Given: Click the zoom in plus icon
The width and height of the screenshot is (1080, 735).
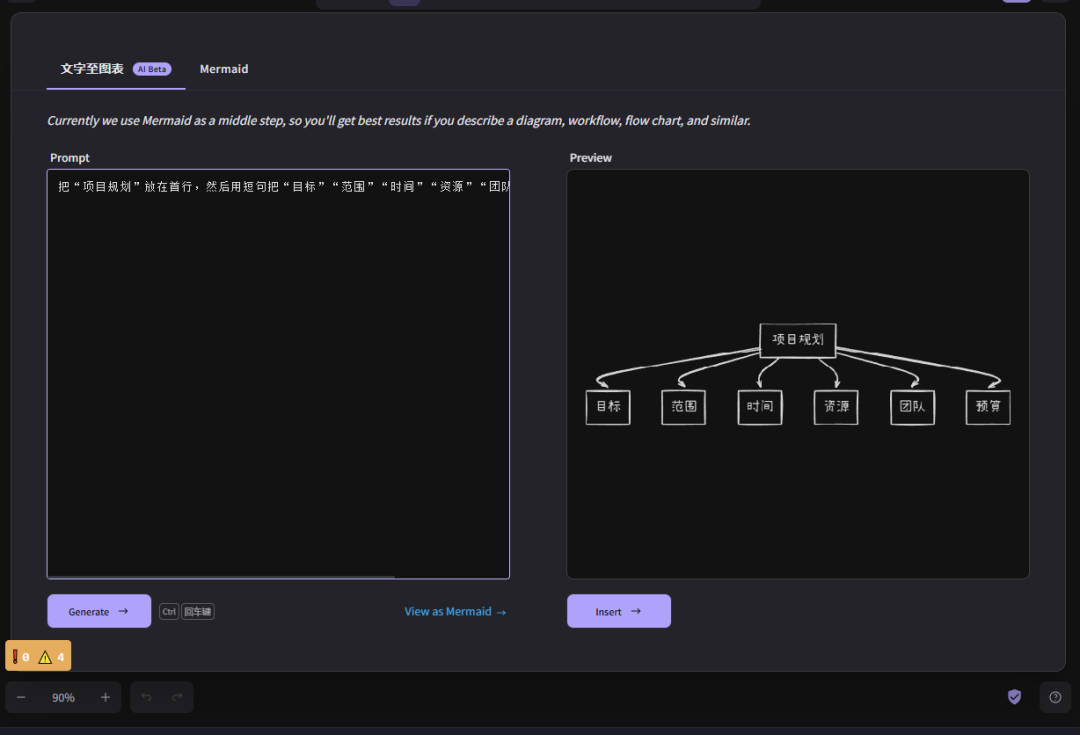Looking at the screenshot, I should click(x=105, y=697).
